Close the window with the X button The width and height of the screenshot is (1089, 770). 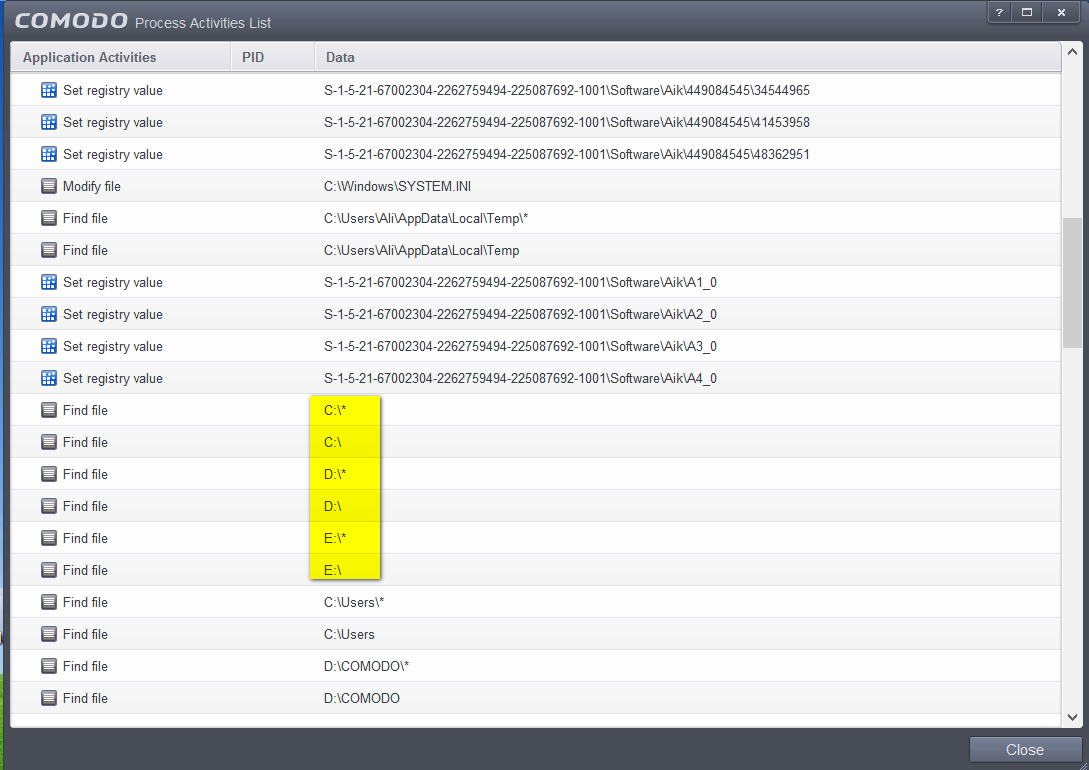click(x=1061, y=12)
